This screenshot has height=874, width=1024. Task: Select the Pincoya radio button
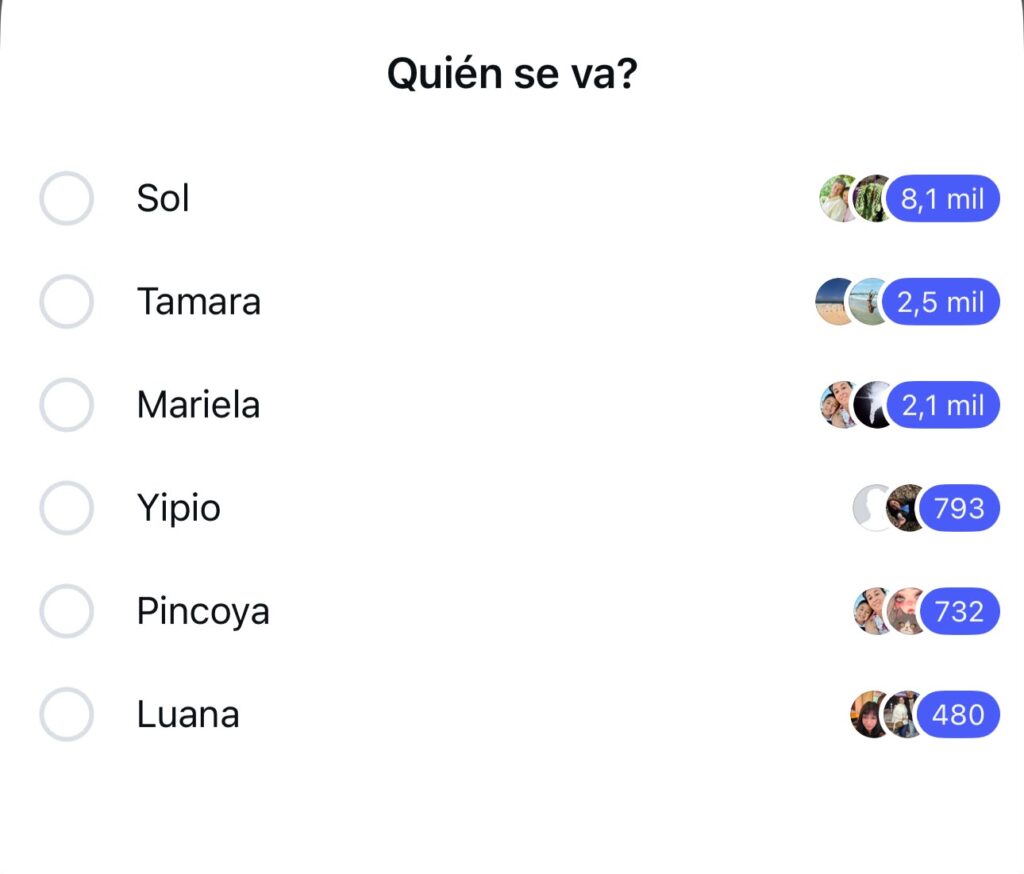pos(67,611)
